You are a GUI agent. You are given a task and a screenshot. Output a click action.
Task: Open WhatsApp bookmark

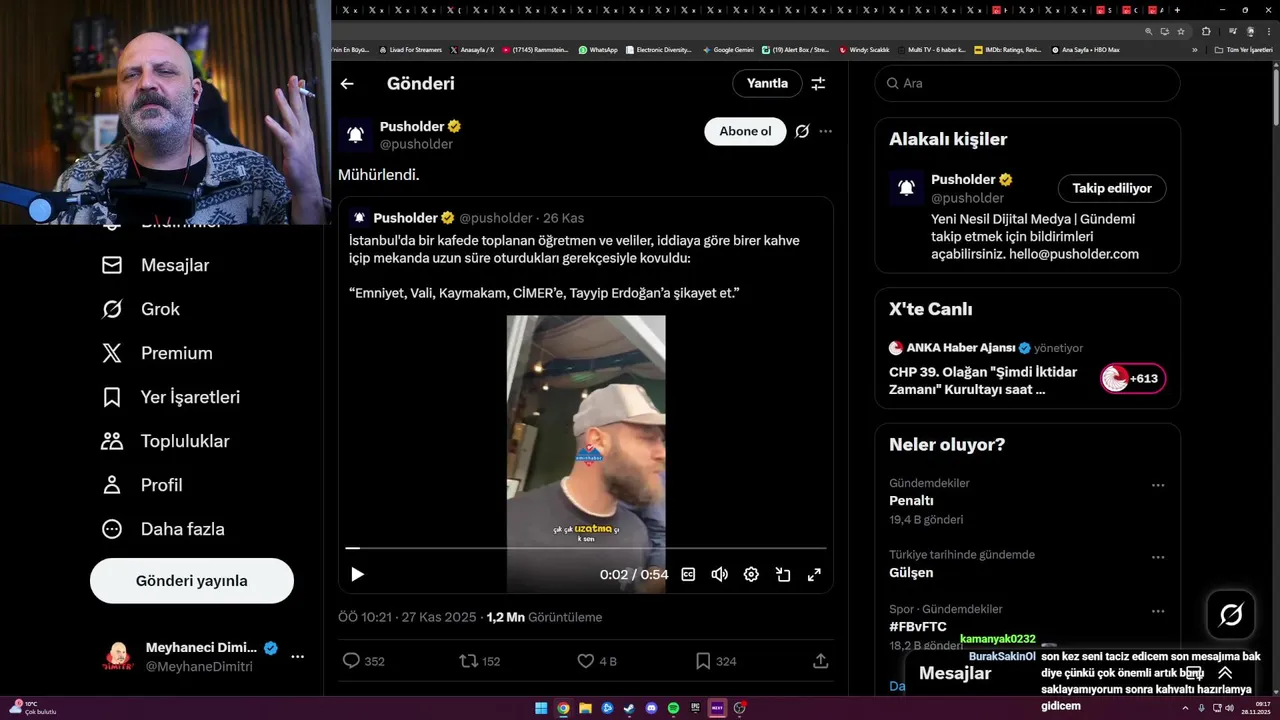pos(598,49)
